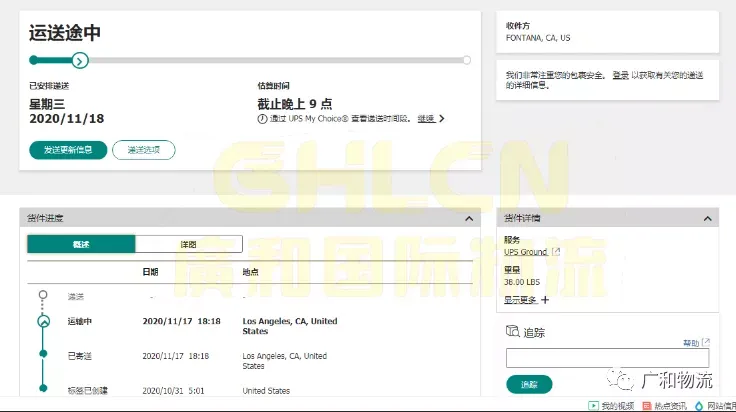
Task: Click the login link in security notice
Action: 620,76
